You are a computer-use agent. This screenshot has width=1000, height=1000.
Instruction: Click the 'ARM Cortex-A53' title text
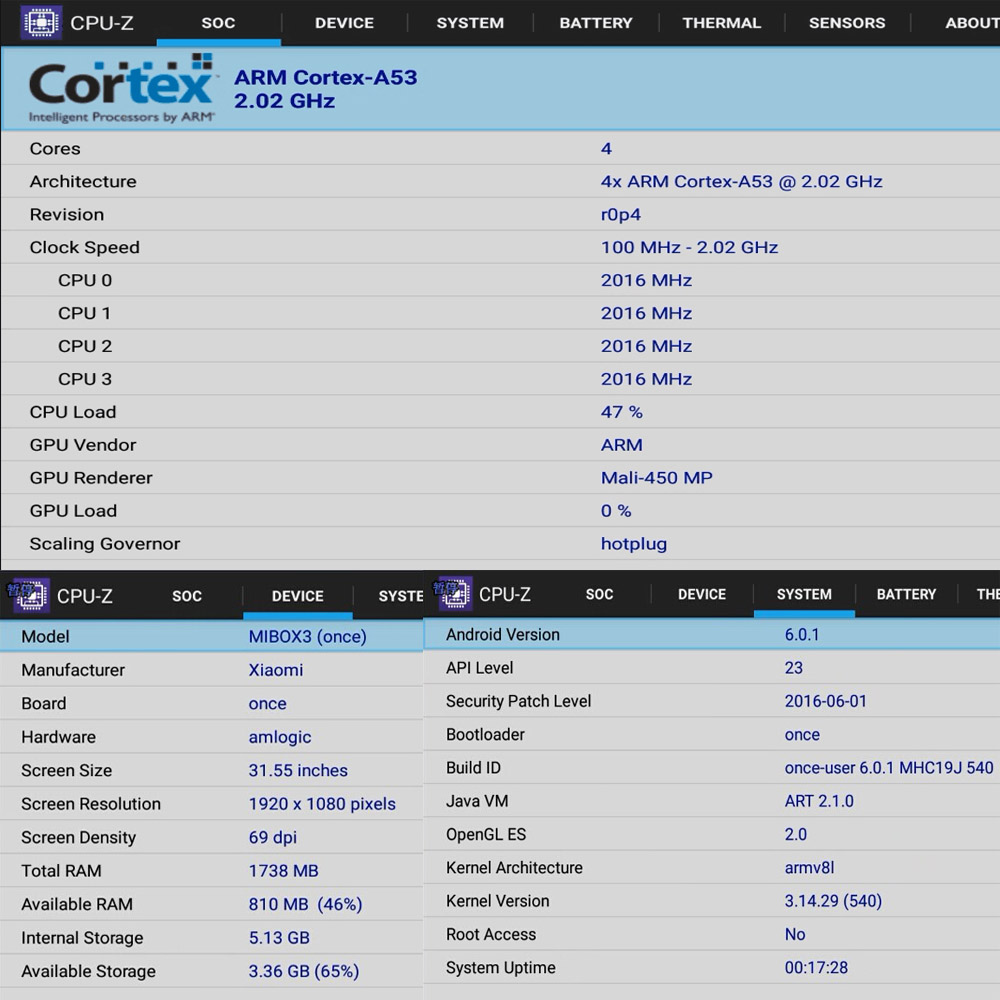(325, 77)
